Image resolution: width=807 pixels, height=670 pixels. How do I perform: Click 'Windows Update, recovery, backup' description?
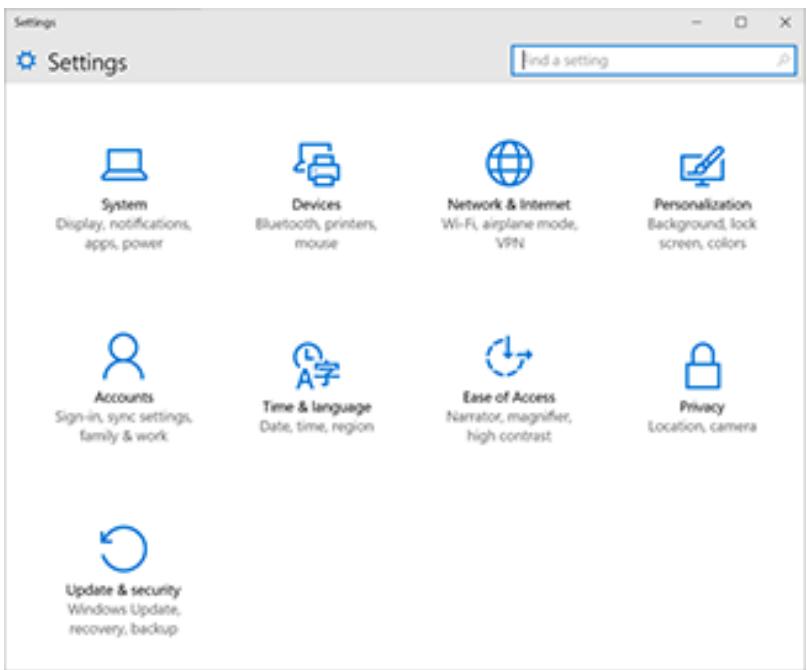(x=124, y=619)
